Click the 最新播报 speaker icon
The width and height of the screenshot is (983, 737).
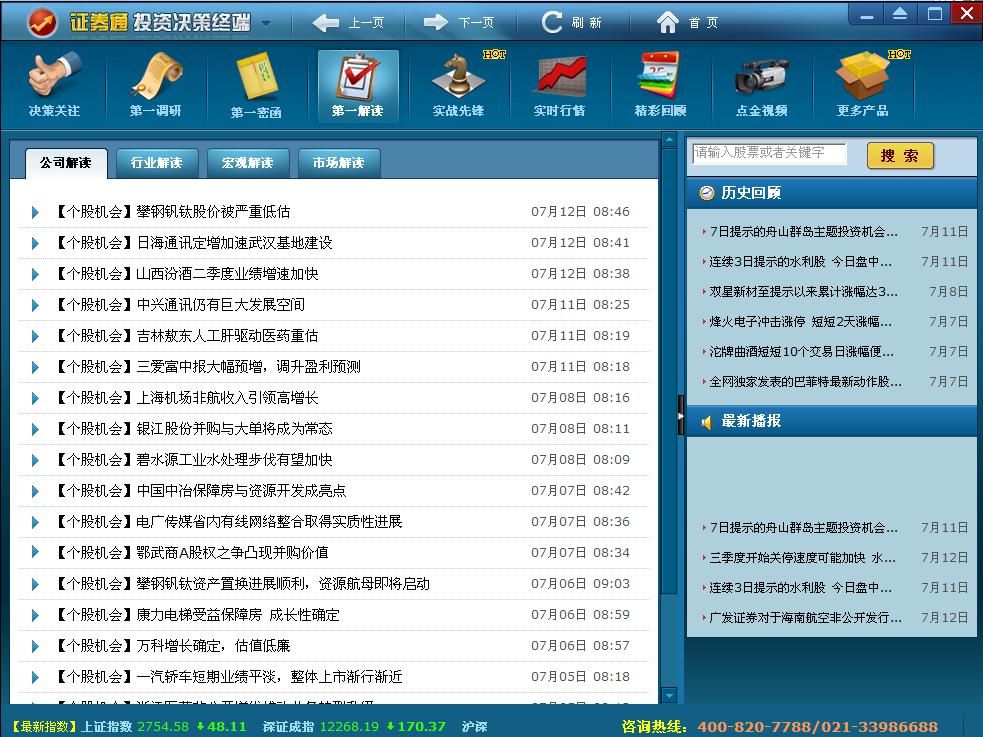click(707, 422)
